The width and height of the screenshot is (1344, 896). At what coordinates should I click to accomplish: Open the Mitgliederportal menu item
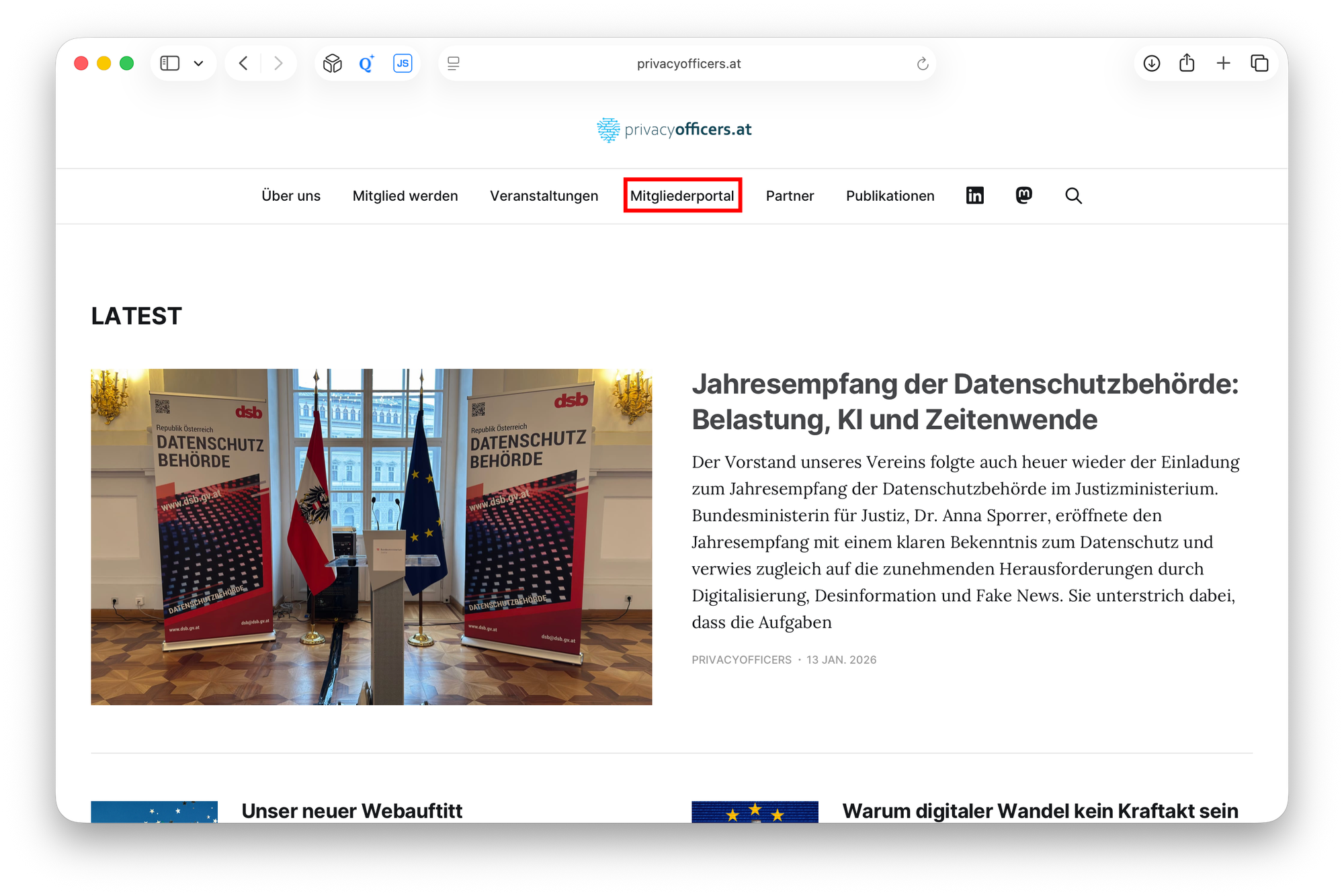(x=682, y=195)
